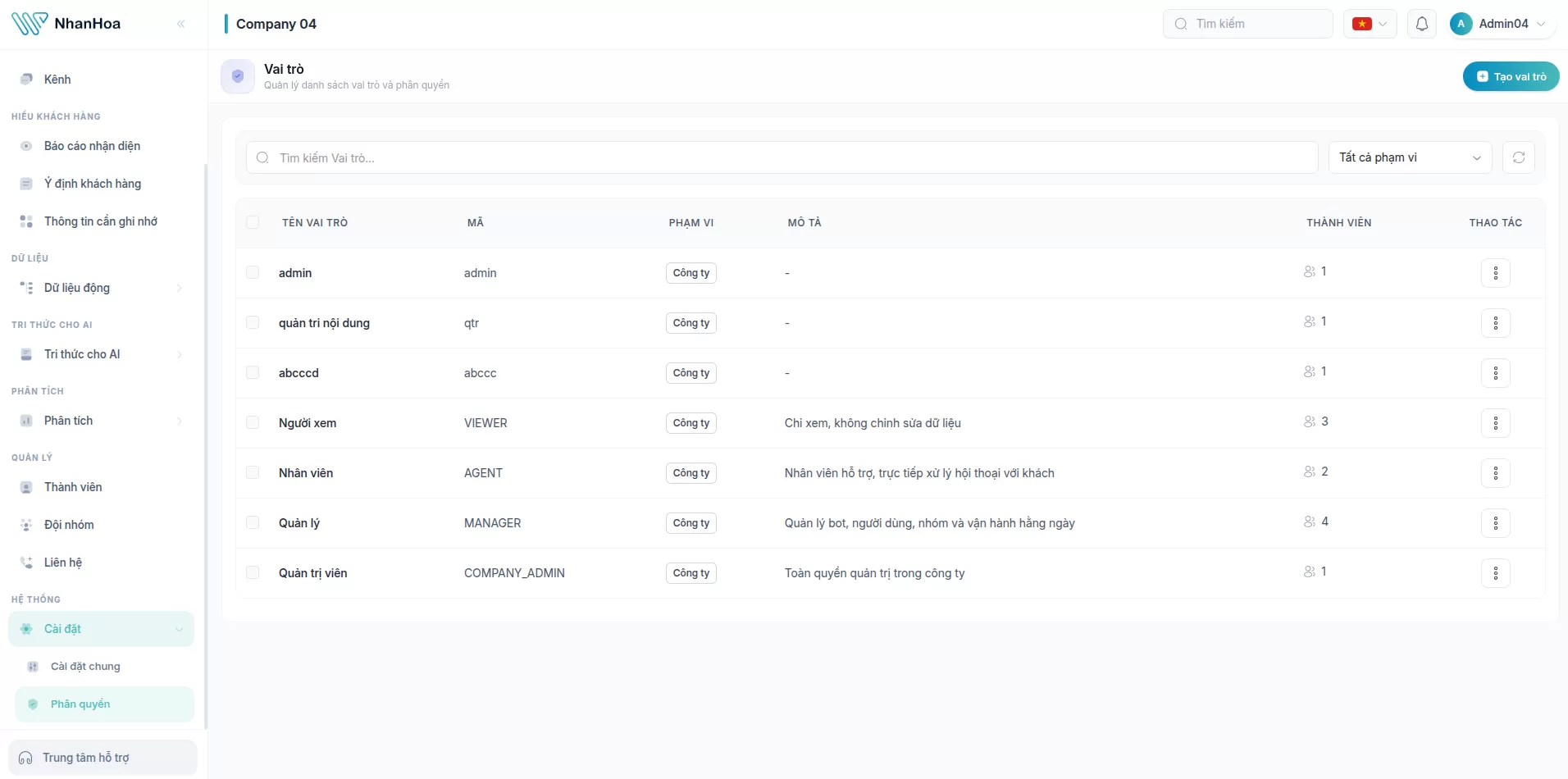Select the VIEWER code cell
The width and height of the screenshot is (1568, 779).
point(485,423)
